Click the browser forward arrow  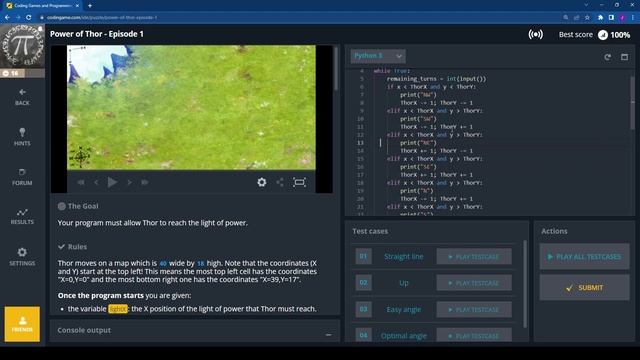(x=18, y=18)
